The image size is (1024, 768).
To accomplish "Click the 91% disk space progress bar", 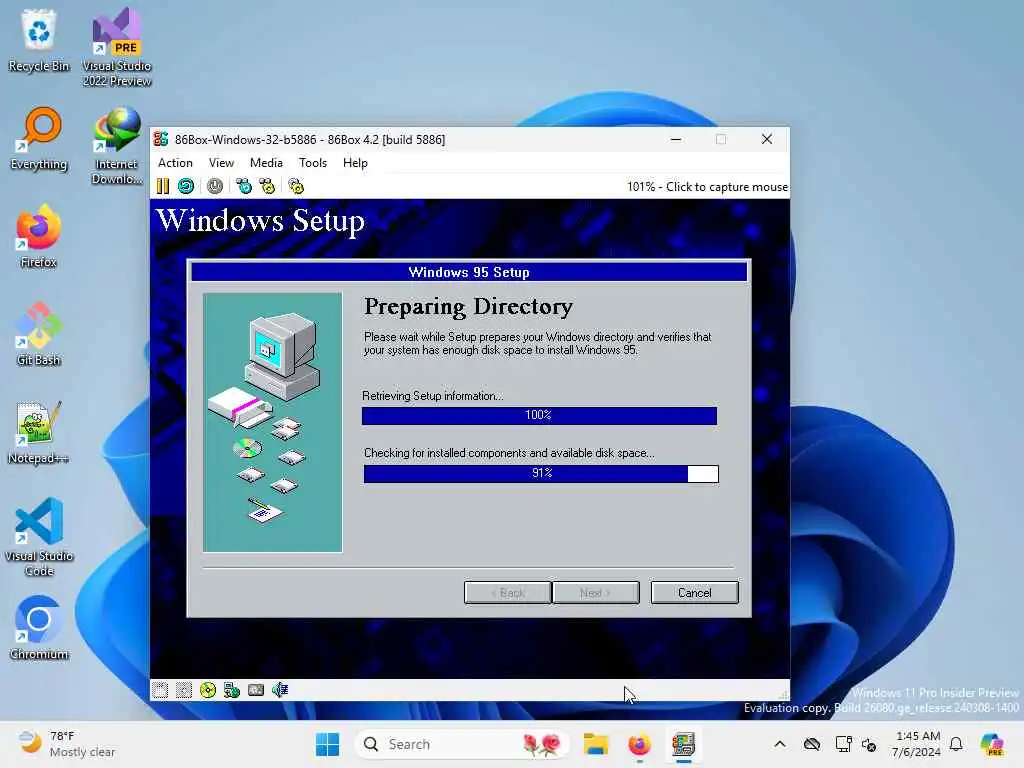I will [541, 473].
